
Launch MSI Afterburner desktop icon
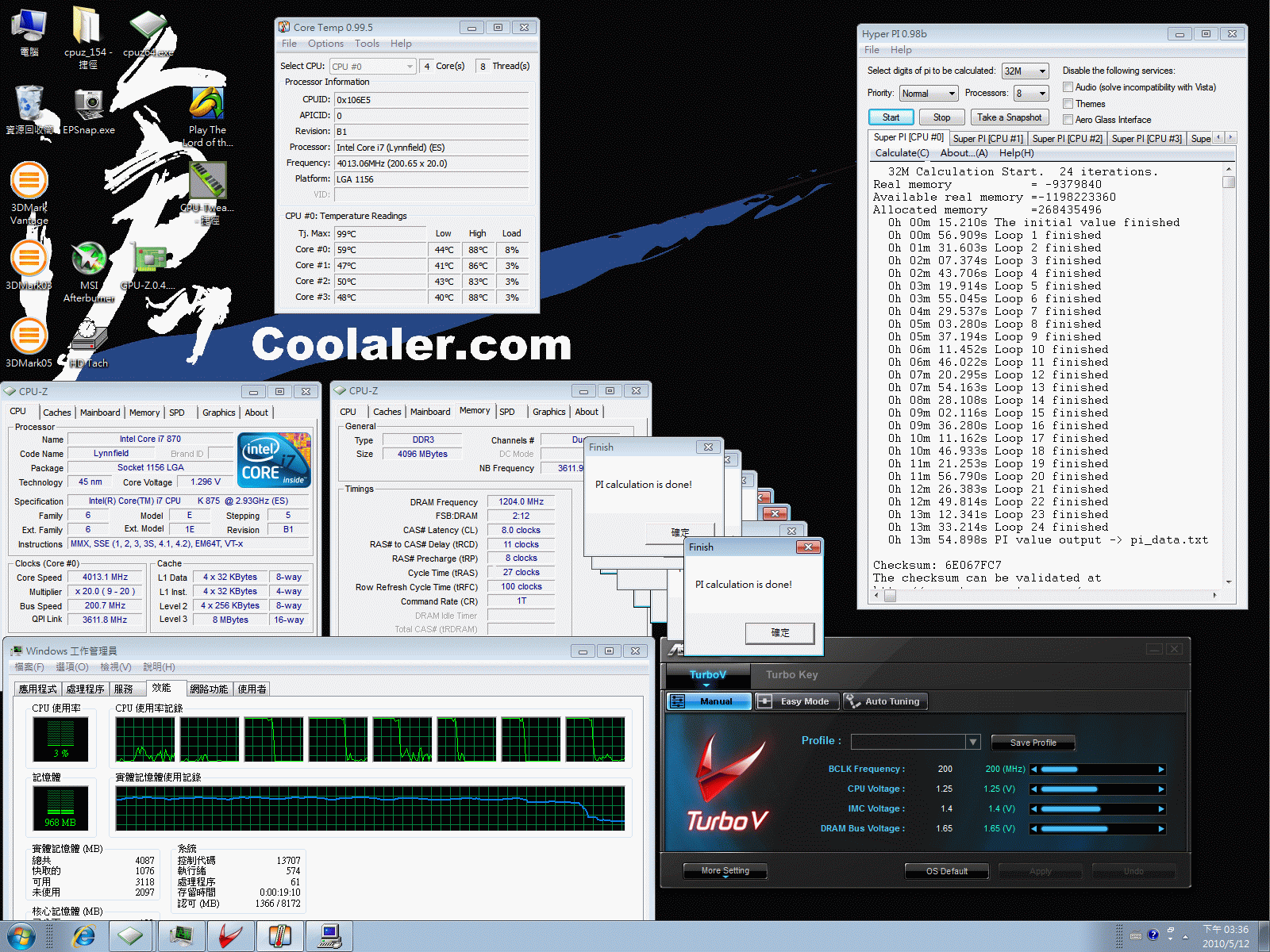click(89, 272)
